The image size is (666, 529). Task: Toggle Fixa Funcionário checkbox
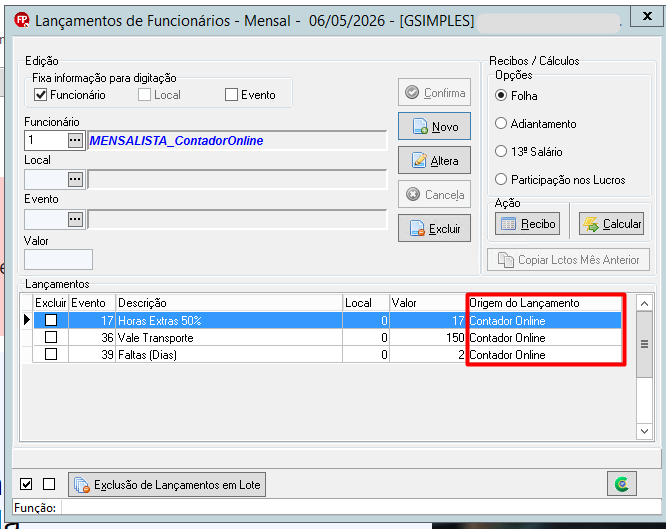[x=40, y=94]
